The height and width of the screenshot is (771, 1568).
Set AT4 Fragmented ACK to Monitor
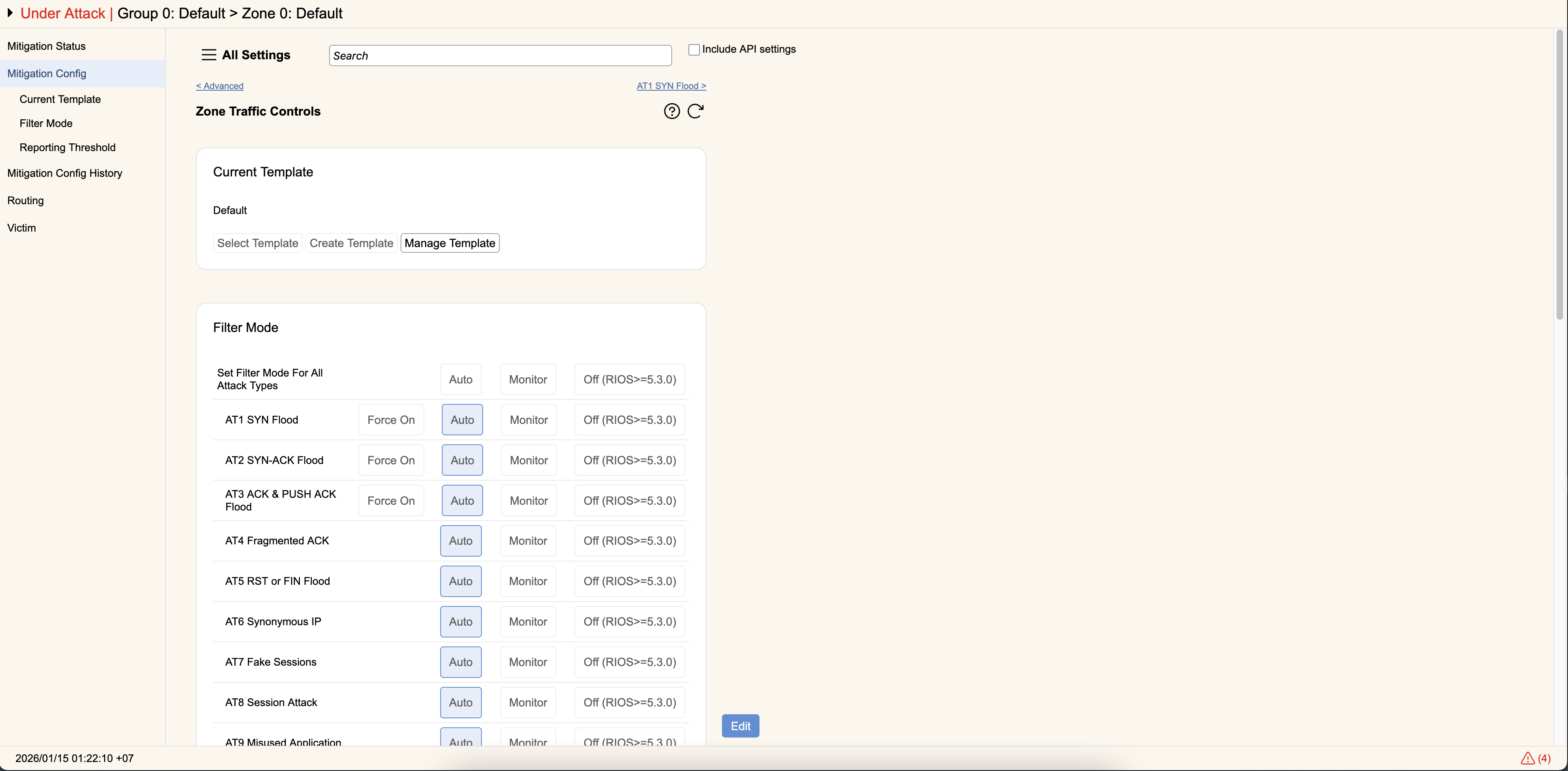(x=528, y=540)
